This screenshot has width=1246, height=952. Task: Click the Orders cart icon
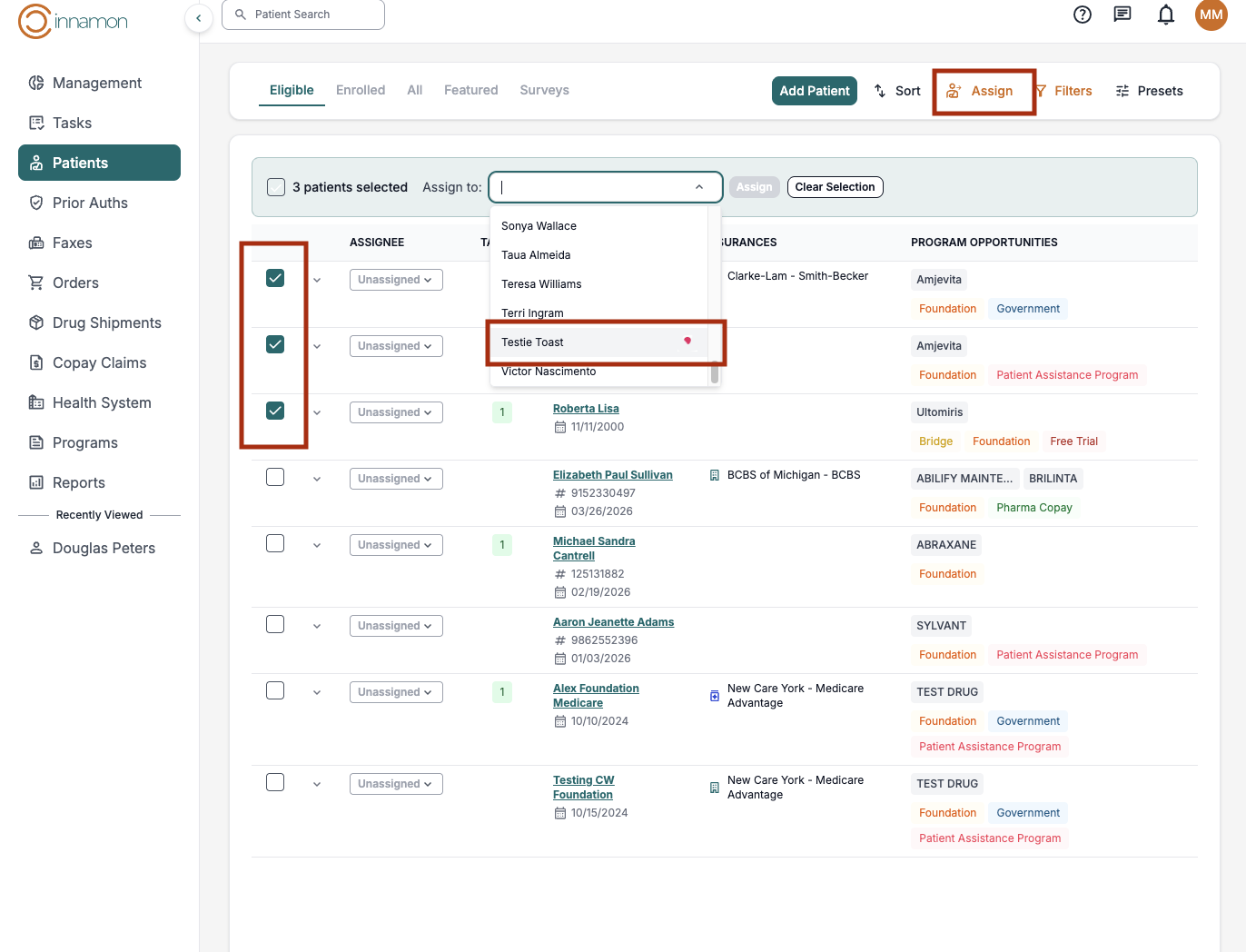[36, 283]
